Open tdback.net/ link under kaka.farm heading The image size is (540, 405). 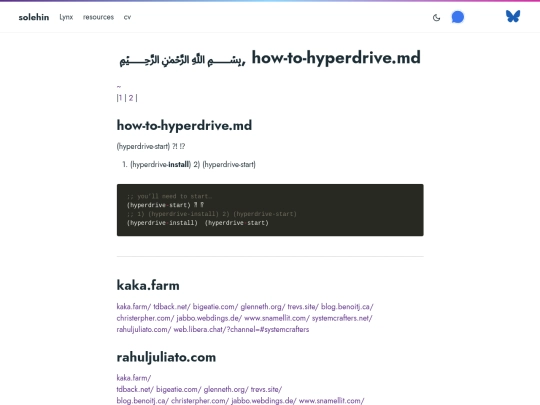[172, 307]
